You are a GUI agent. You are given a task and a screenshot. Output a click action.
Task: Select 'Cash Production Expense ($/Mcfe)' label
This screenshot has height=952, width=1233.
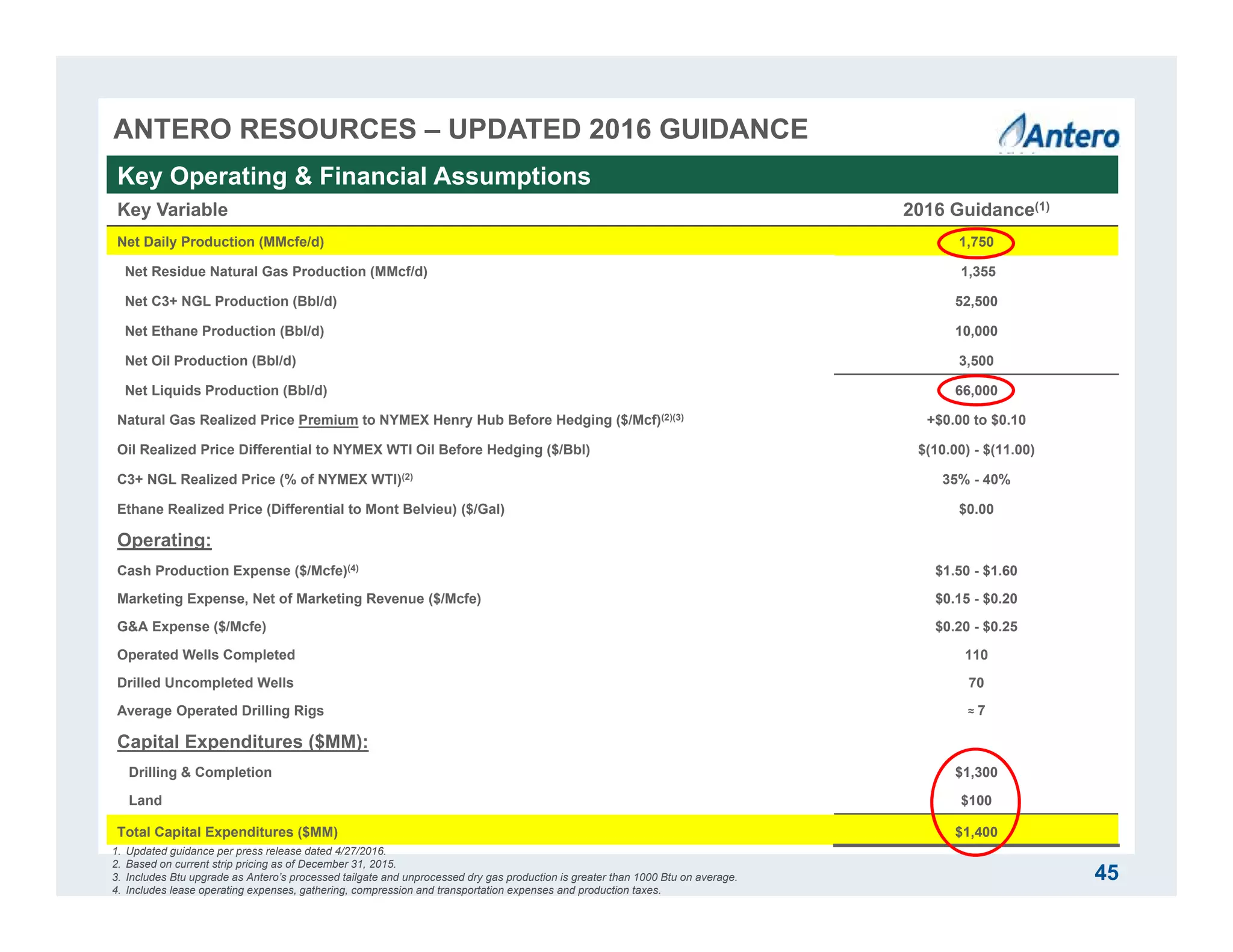[238, 570]
